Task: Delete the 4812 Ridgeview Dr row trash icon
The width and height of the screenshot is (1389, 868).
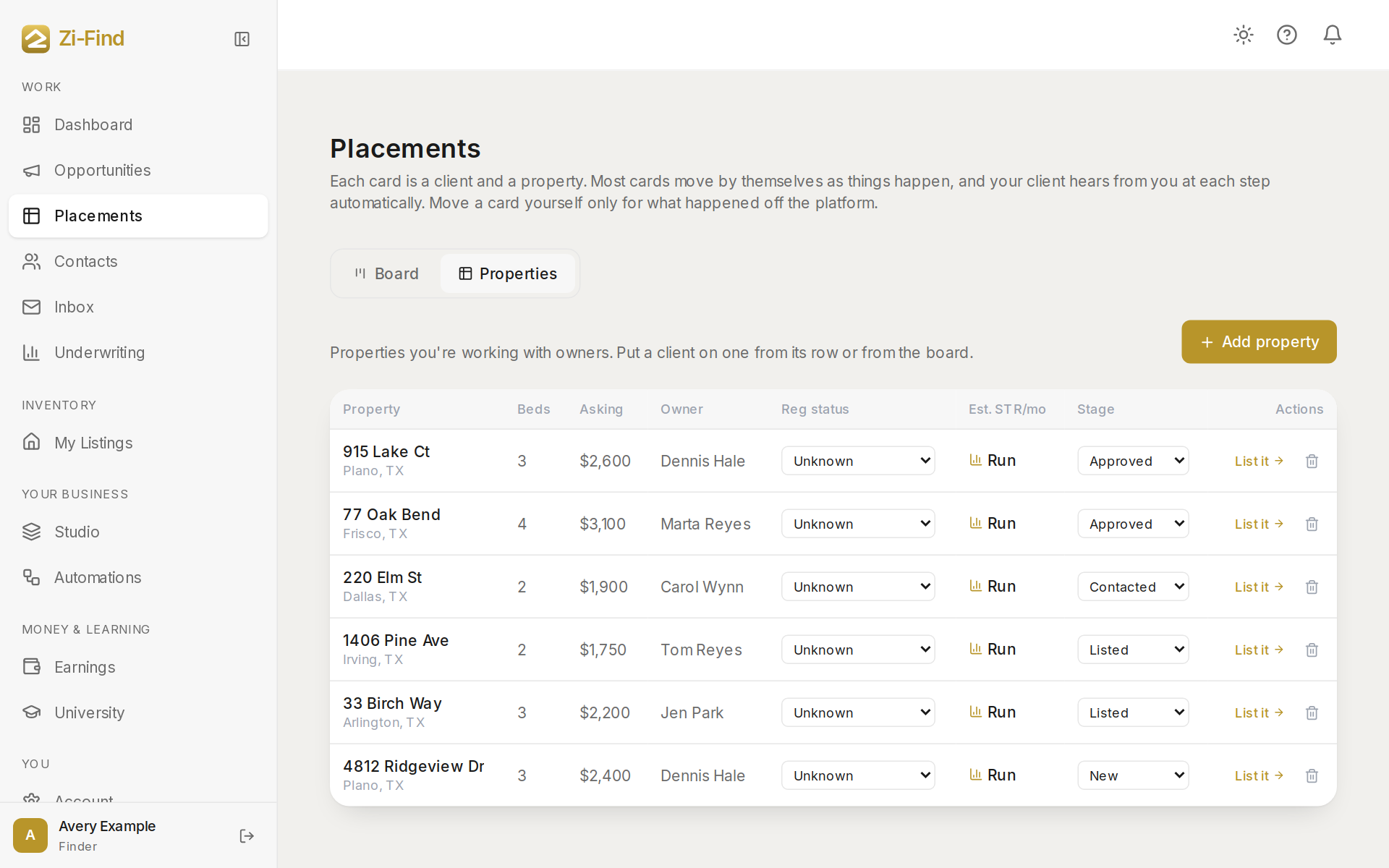Action: coord(1312,775)
